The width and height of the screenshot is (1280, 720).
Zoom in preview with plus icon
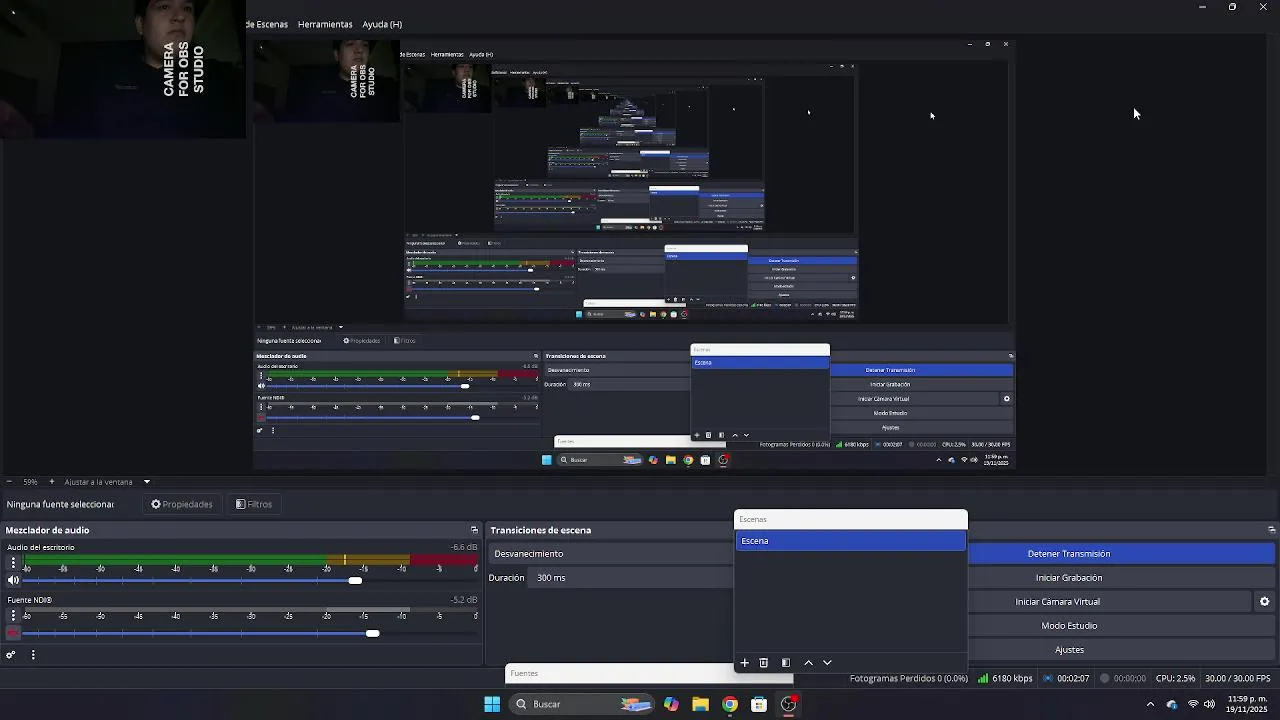(52, 482)
